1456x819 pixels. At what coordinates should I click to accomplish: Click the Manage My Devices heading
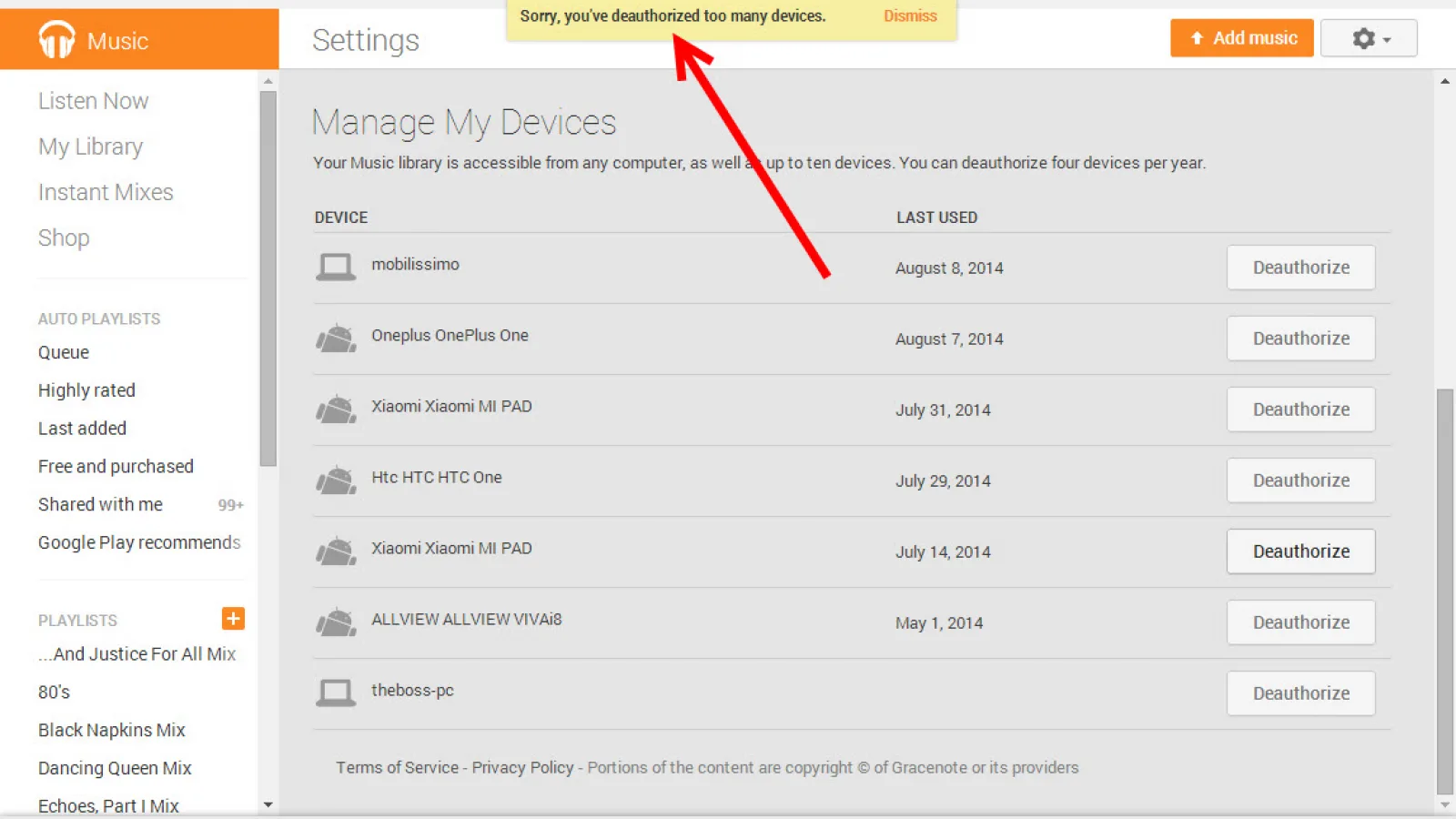coord(464,122)
